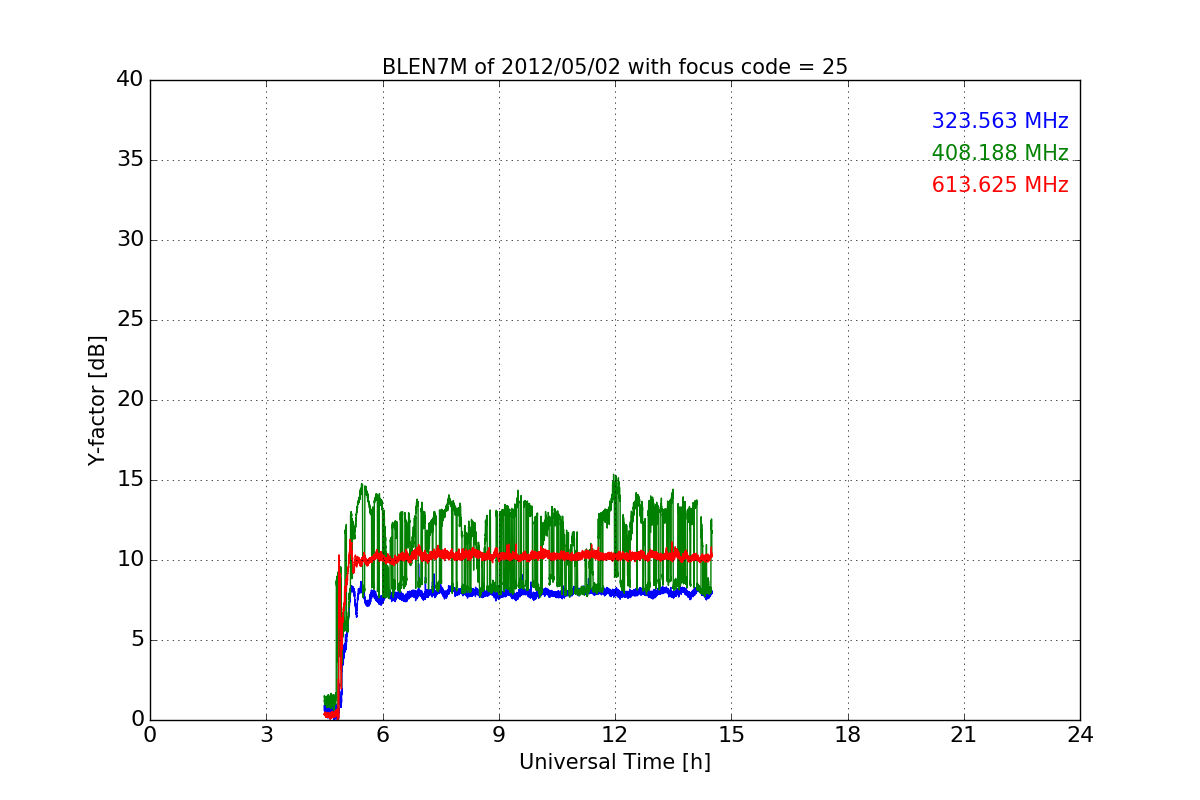Click the 5 tick on the Y-axis
1200x800 pixels.
[x=136, y=640]
